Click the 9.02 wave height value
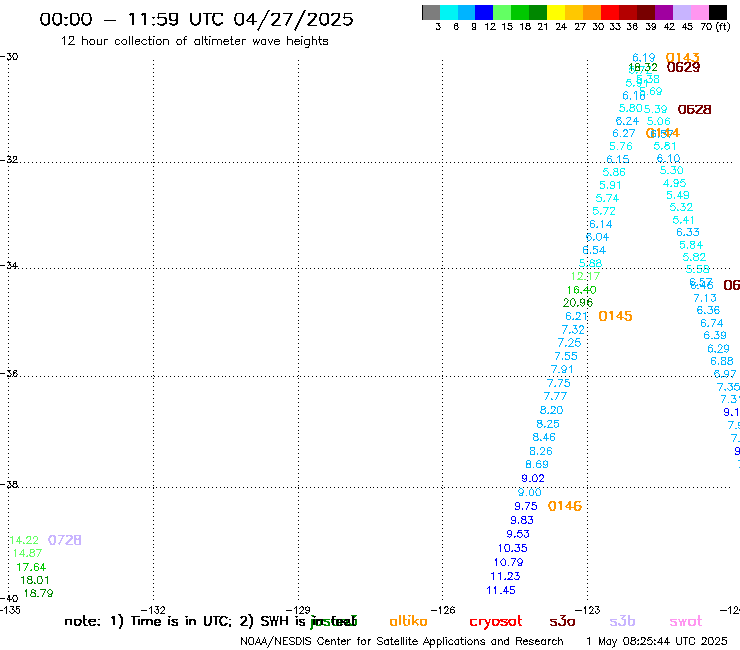This screenshot has height=650, width=740. (x=533, y=479)
